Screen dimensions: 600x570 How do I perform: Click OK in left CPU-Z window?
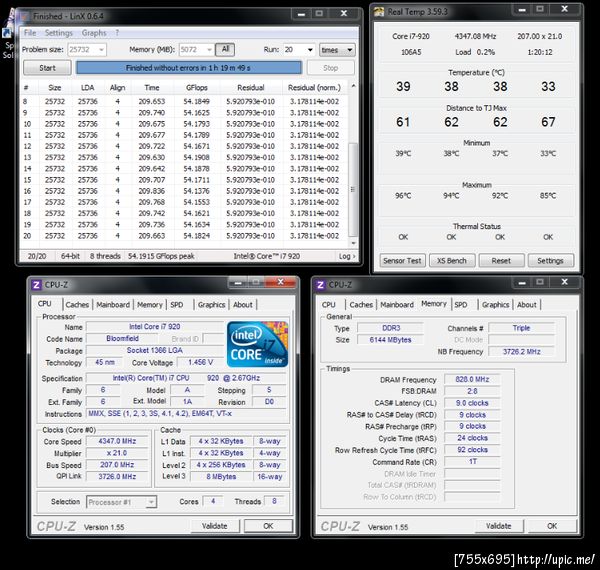tap(268, 526)
